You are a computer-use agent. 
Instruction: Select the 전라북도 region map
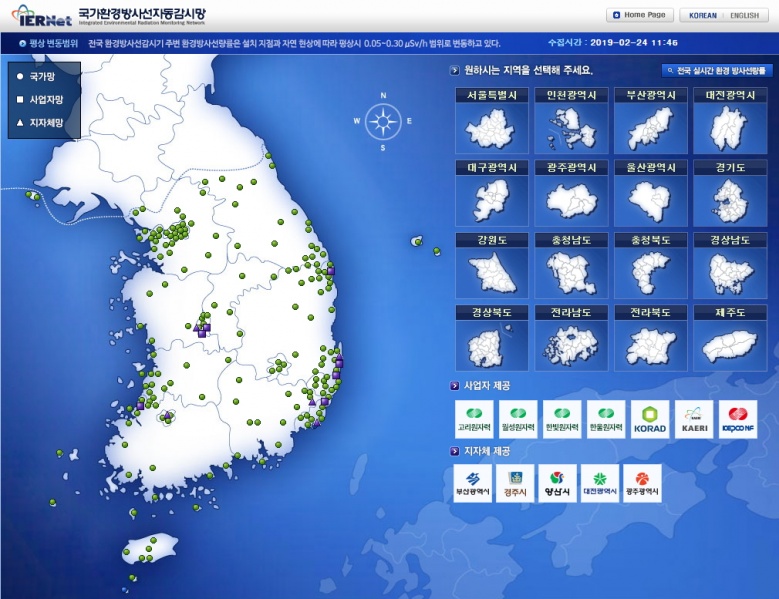[x=650, y=338]
